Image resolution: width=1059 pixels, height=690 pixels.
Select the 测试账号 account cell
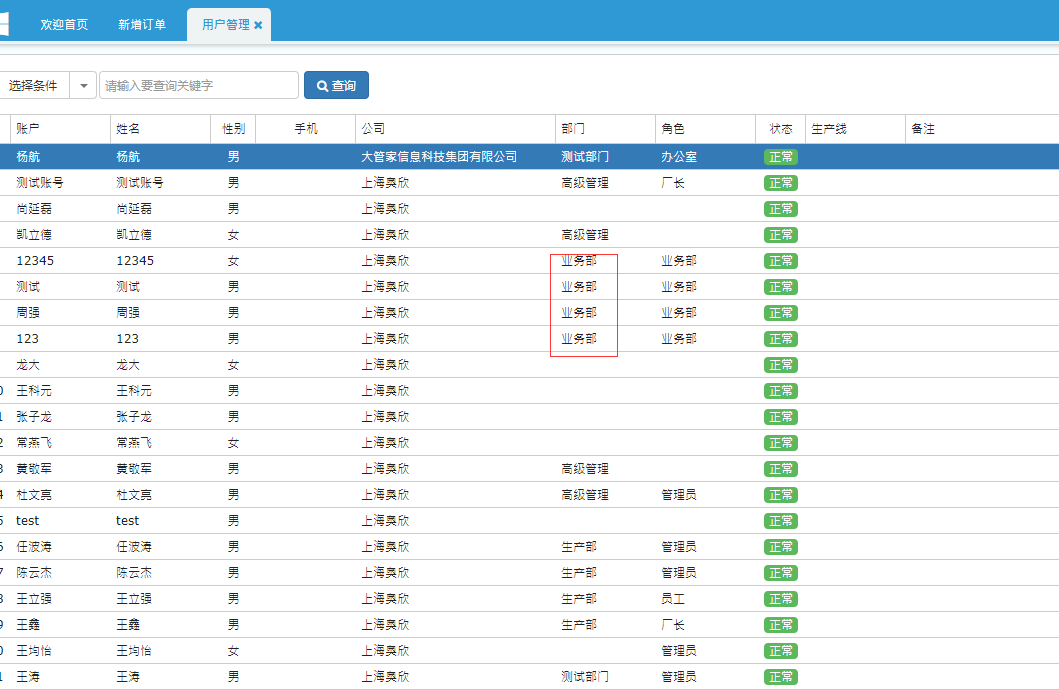point(40,183)
